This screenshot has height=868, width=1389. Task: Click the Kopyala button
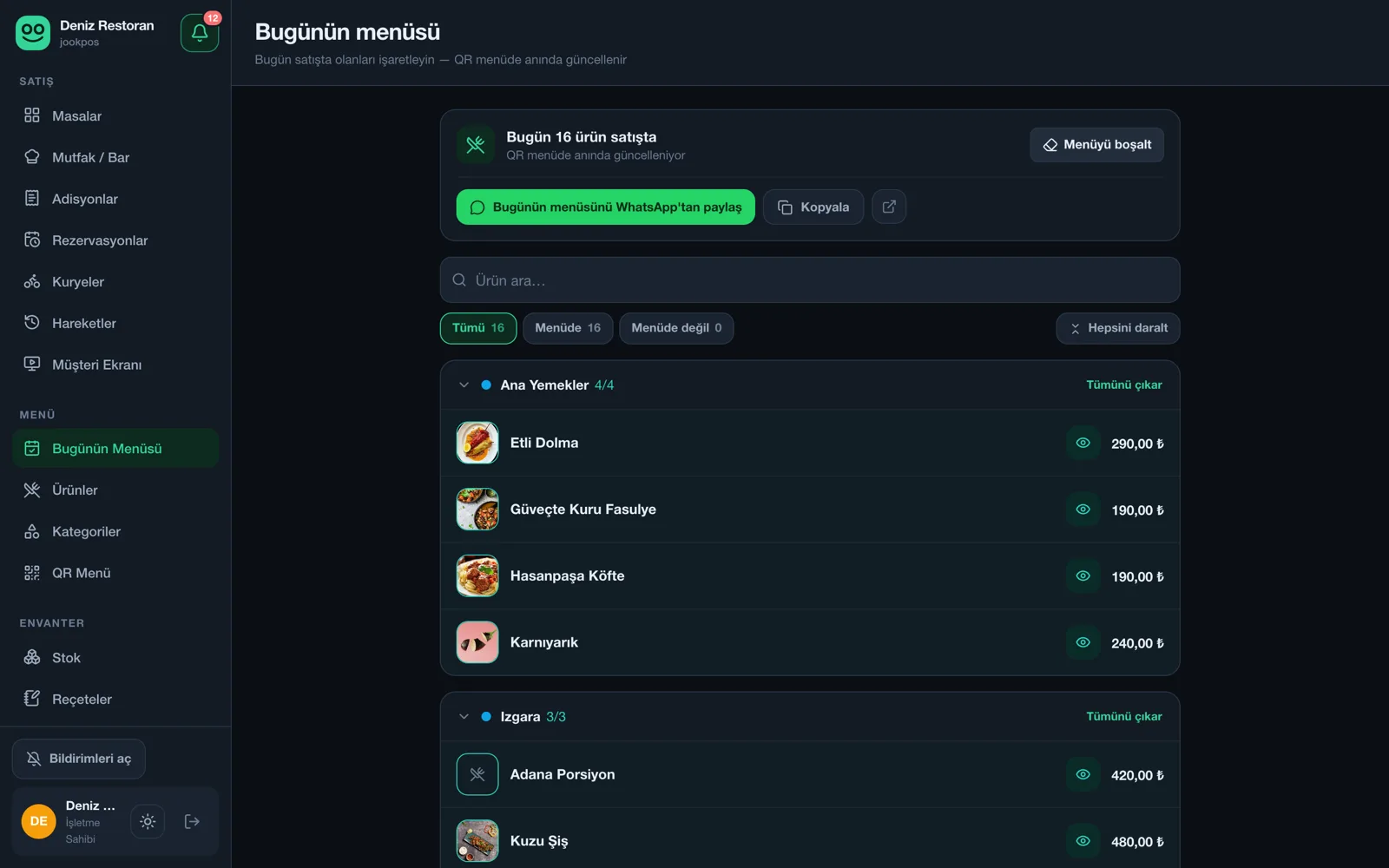point(813,207)
